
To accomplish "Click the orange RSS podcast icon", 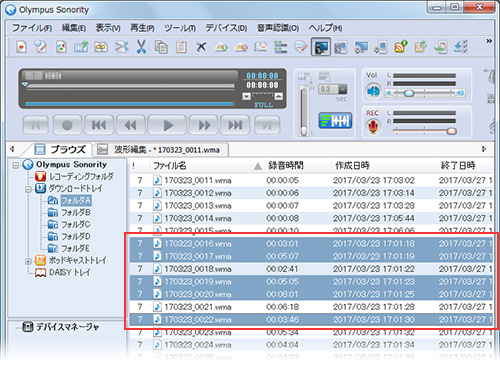I will 401,47.
